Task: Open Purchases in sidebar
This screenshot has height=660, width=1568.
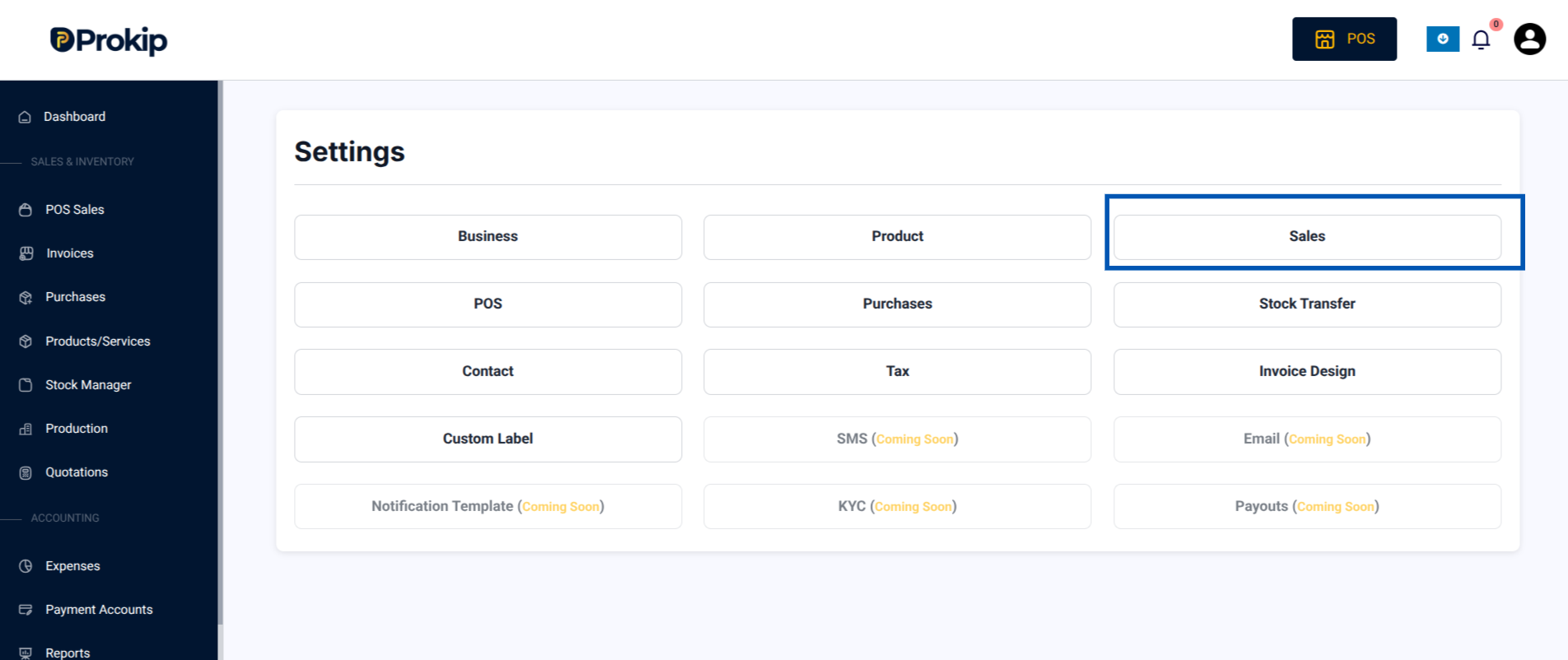Action: (75, 297)
